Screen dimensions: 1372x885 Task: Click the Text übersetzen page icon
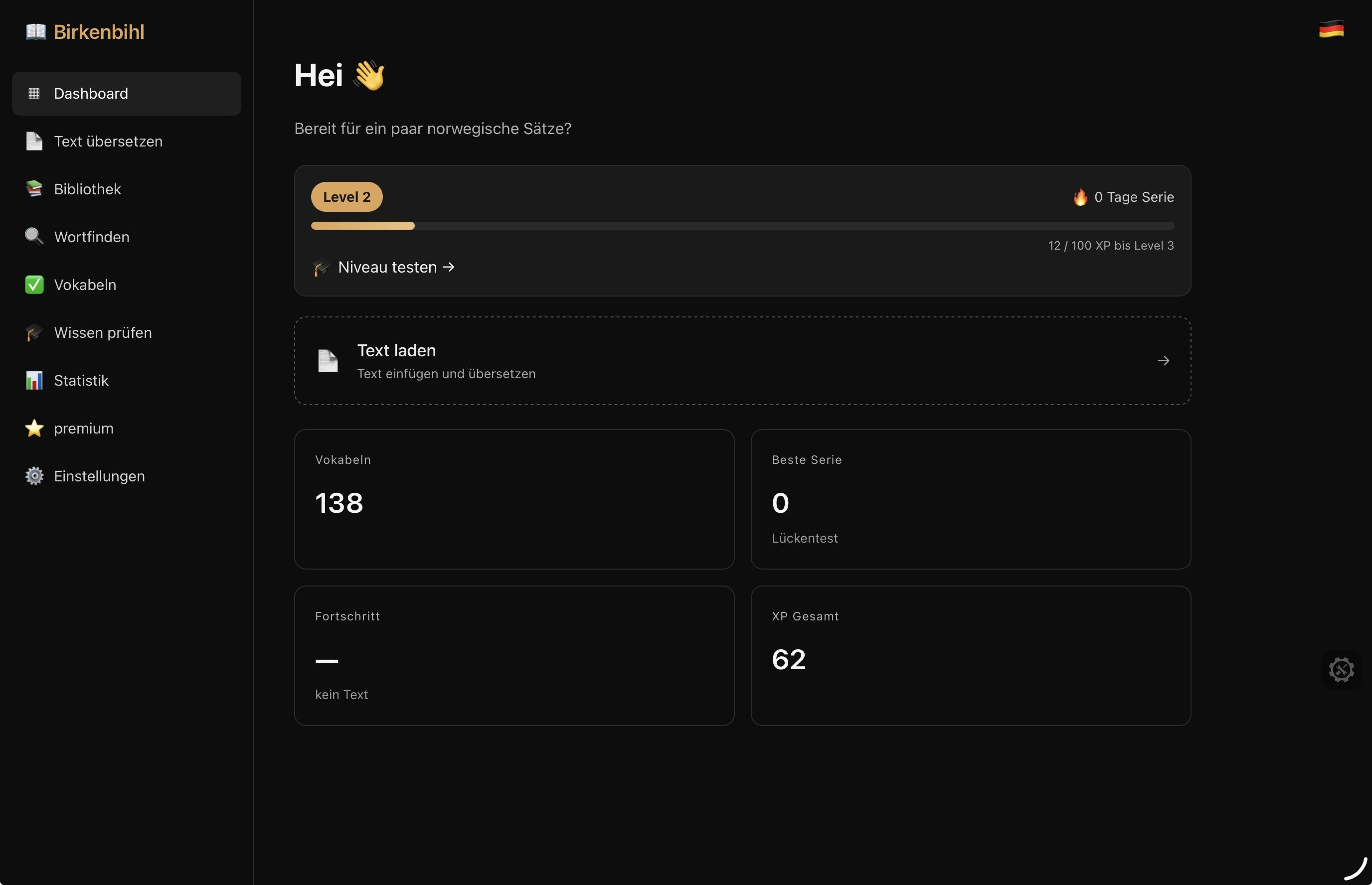click(34, 142)
